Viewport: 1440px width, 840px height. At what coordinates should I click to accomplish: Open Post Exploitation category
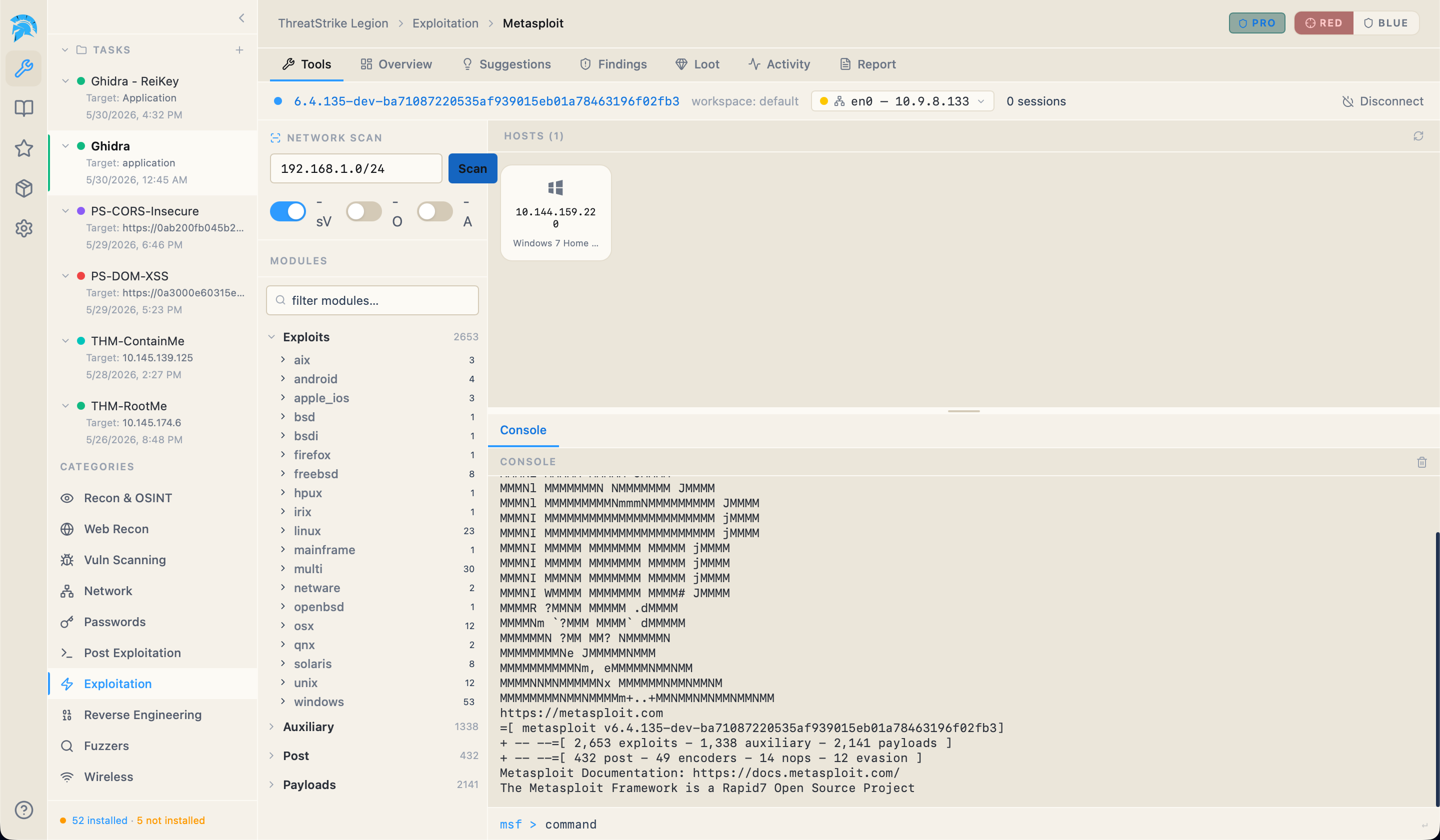[x=152, y=653]
